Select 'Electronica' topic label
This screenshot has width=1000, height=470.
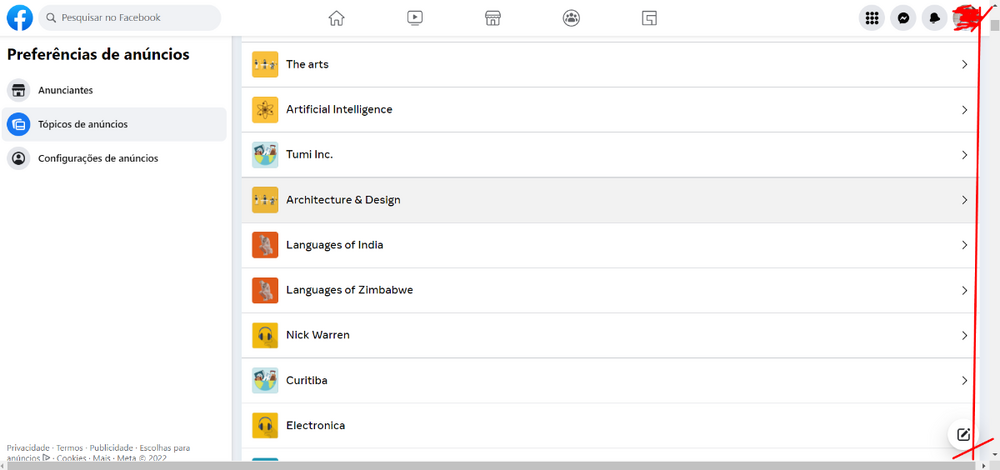[316, 425]
